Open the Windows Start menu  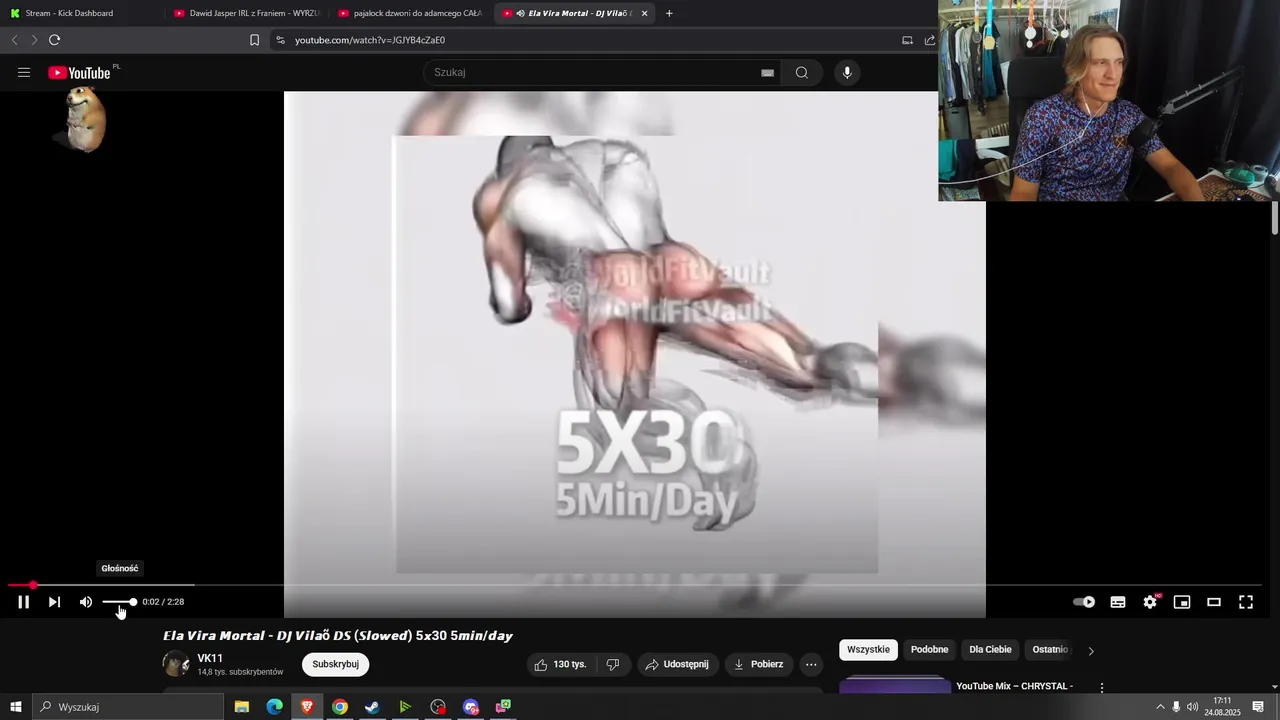click(15, 707)
